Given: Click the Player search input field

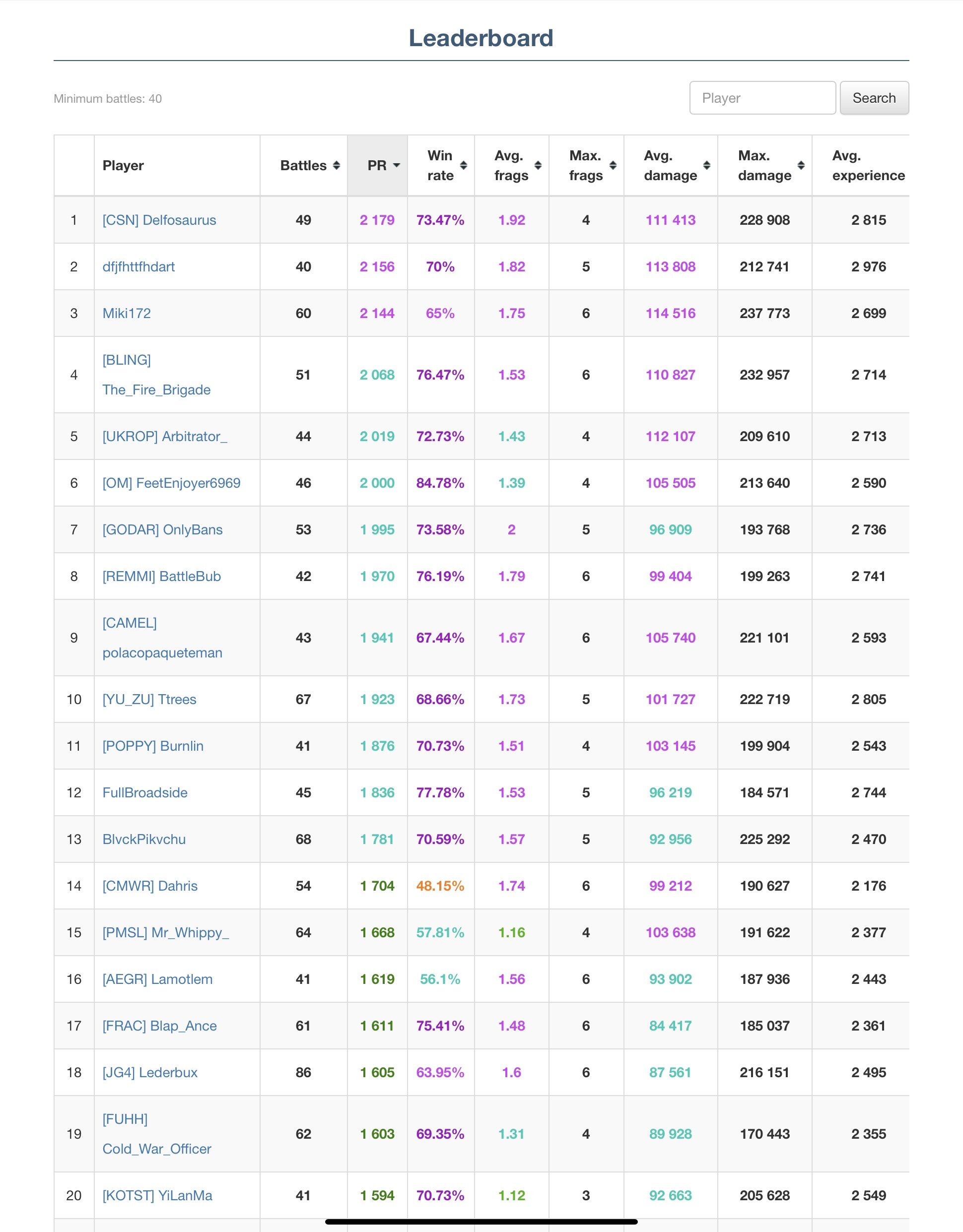Looking at the screenshot, I should 761,98.
